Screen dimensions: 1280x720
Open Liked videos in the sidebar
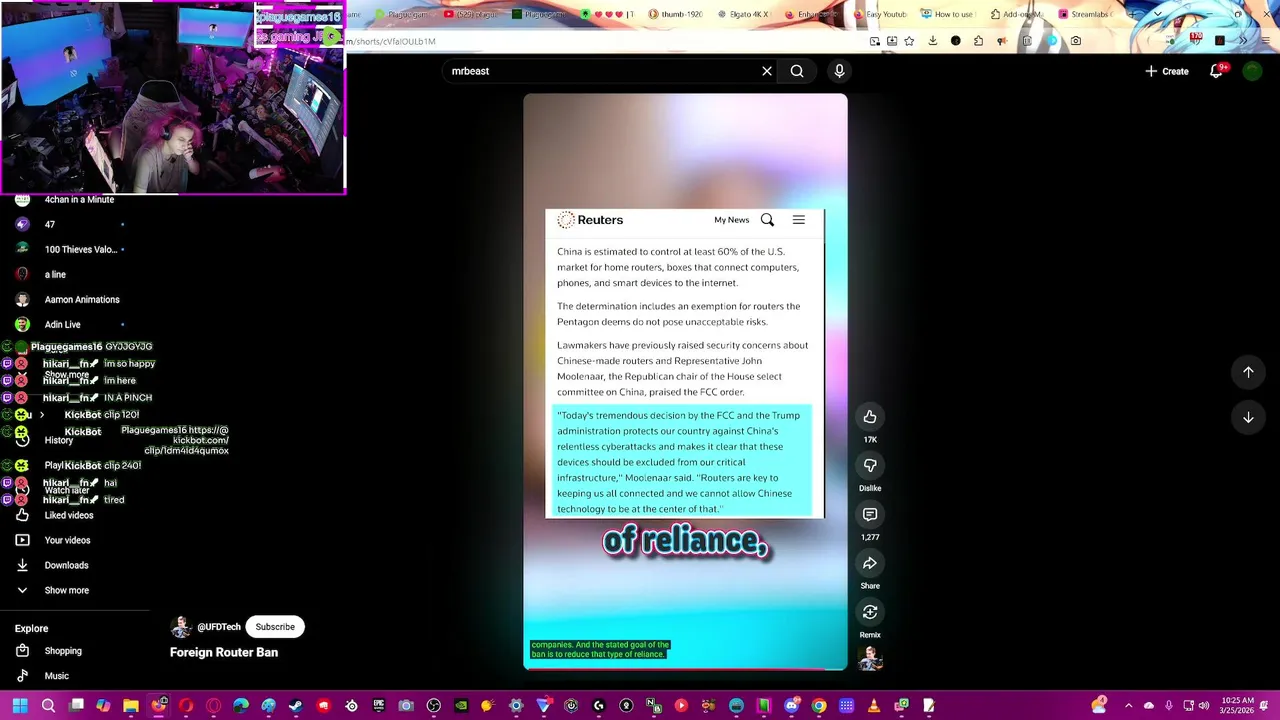click(69, 515)
